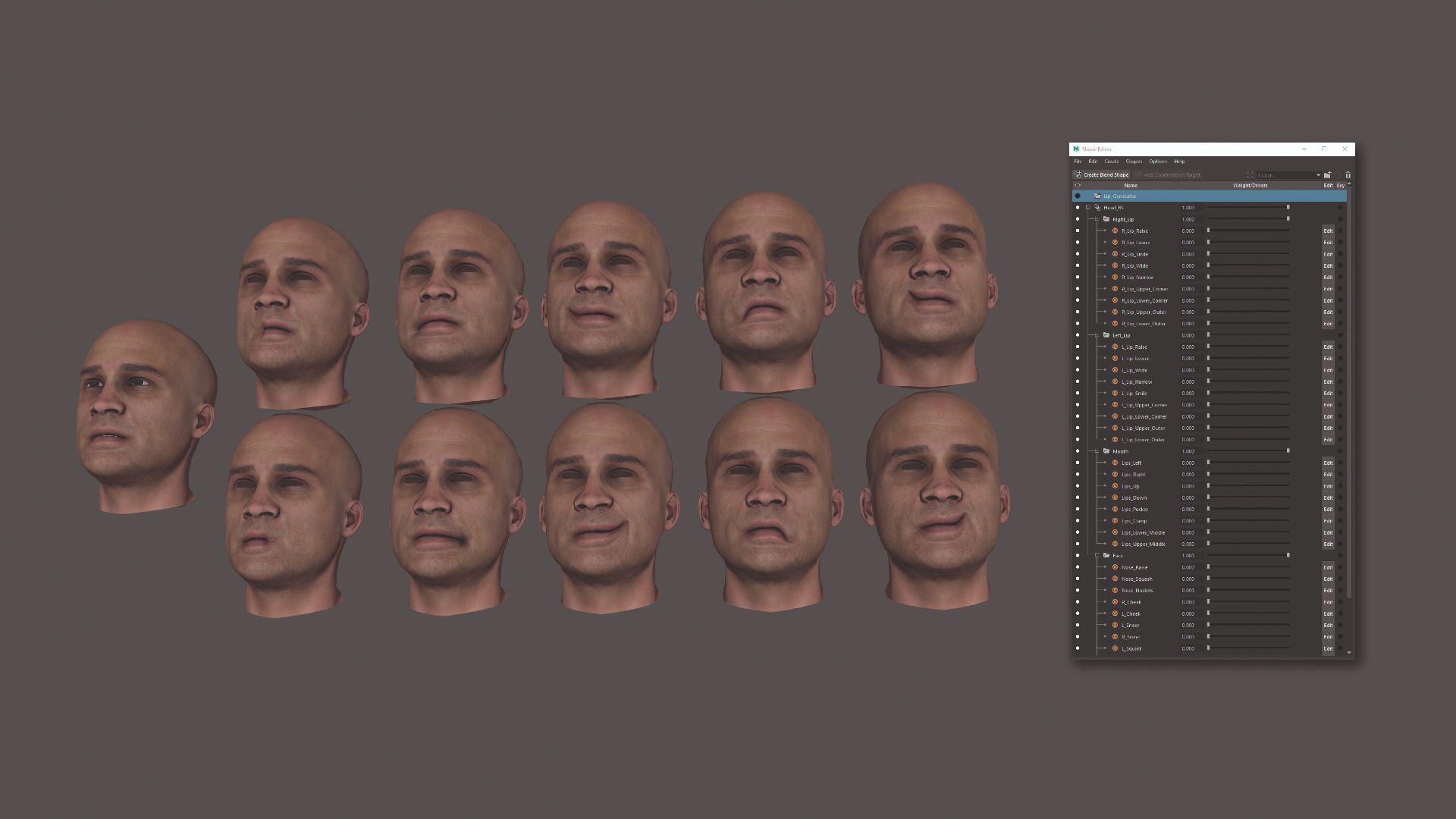1456x819 pixels.
Task: Click the trash delete icon
Action: coord(1348,175)
